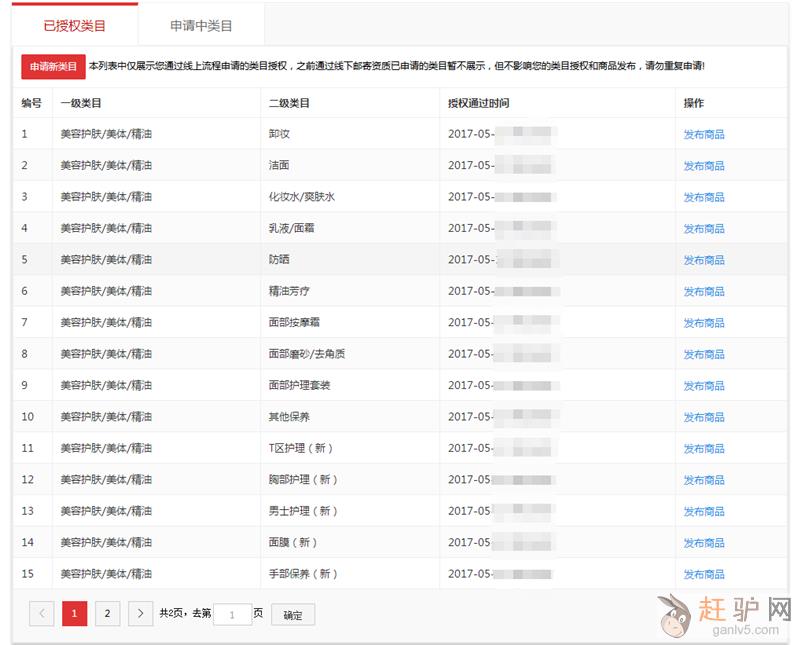Publish product under 乳液/面霜 category
The width and height of the screenshot is (800, 645).
[704, 229]
